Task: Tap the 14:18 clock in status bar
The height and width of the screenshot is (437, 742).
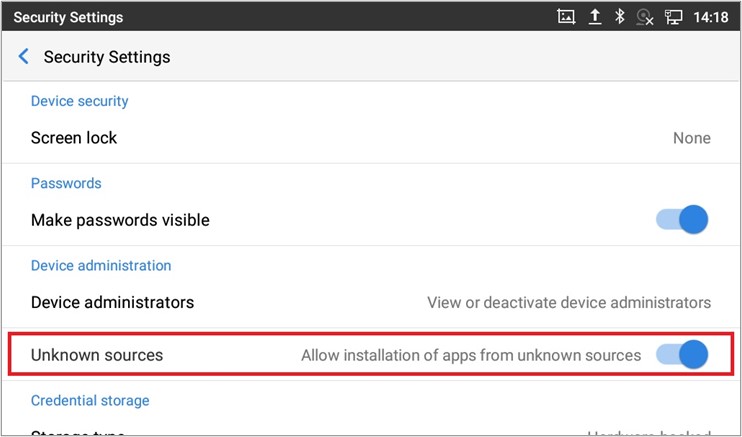Action: pos(710,17)
